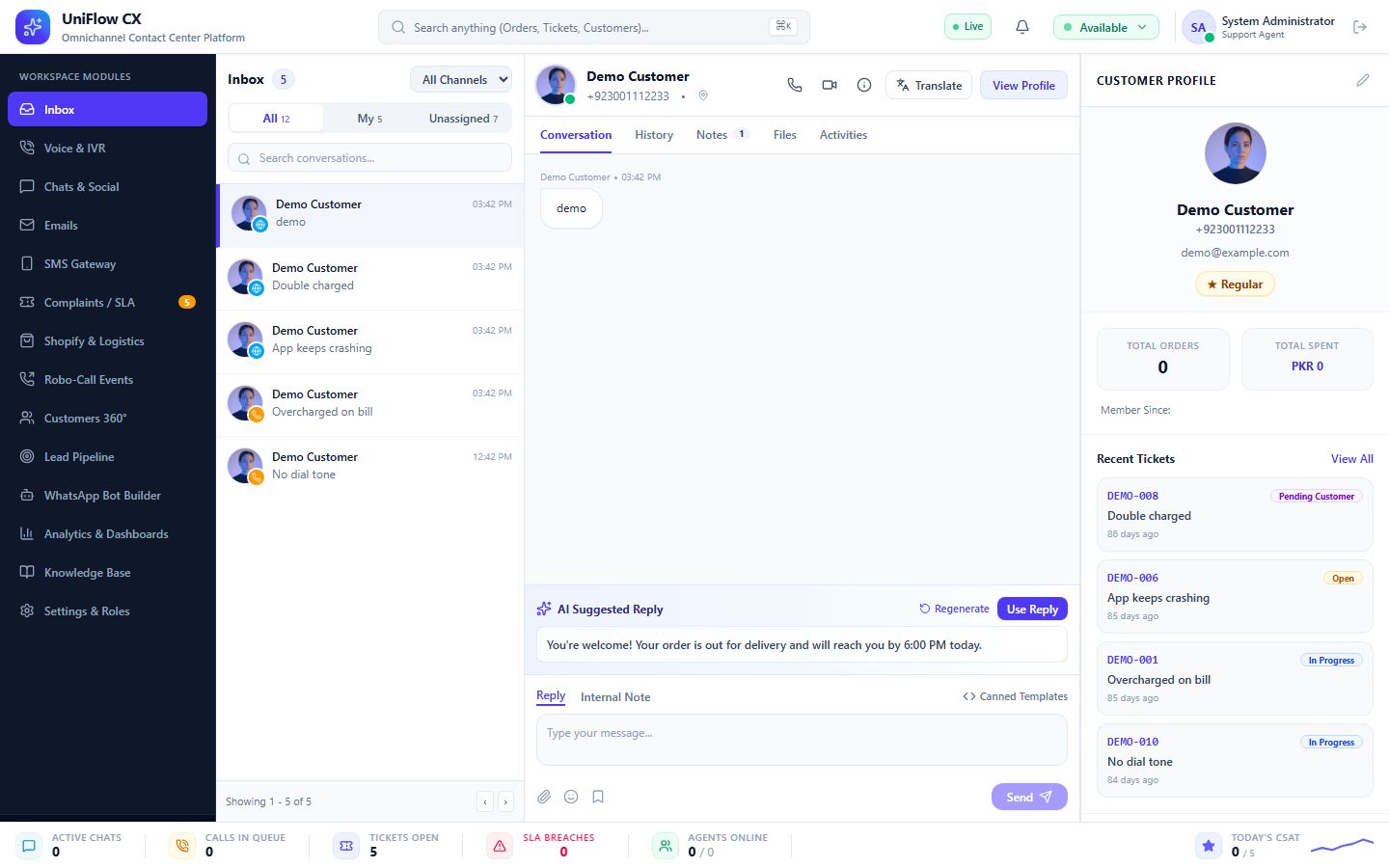Click the Calls in Queue status icon
The width and height of the screenshot is (1389, 868).
click(x=182, y=846)
